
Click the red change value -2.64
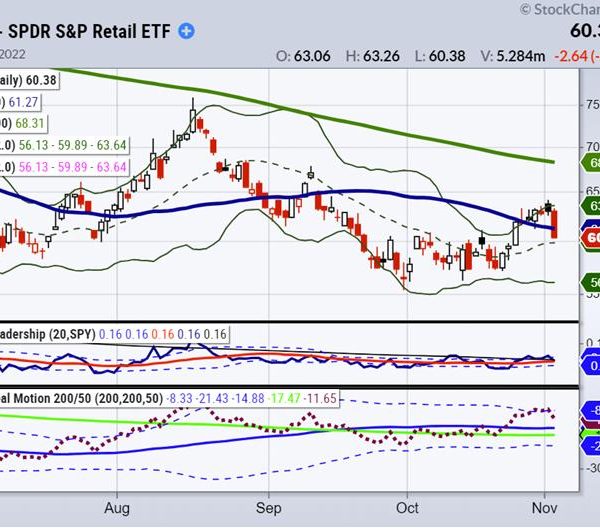pyautogui.click(x=571, y=56)
